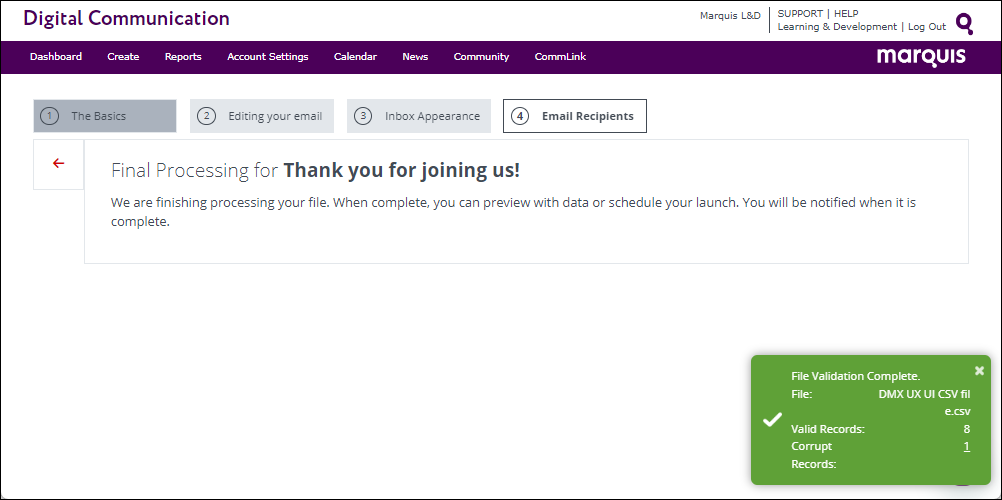
Task: Go to Reports in navigation bar
Action: click(183, 57)
